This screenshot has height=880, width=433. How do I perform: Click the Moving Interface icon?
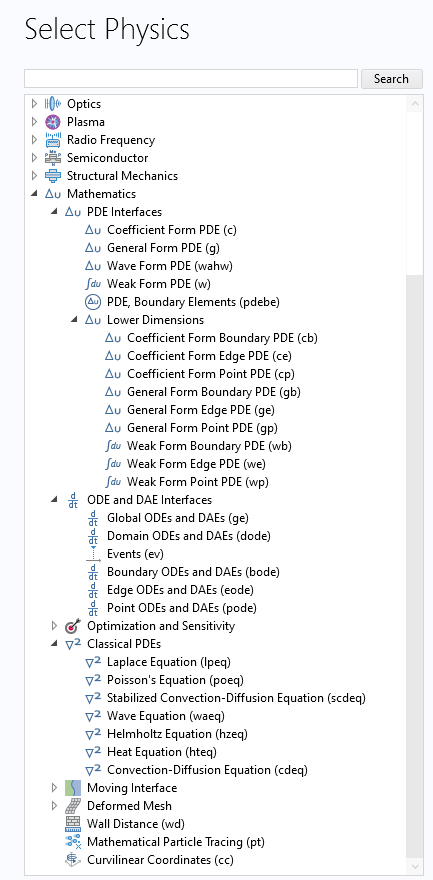pyautogui.click(x=73, y=787)
